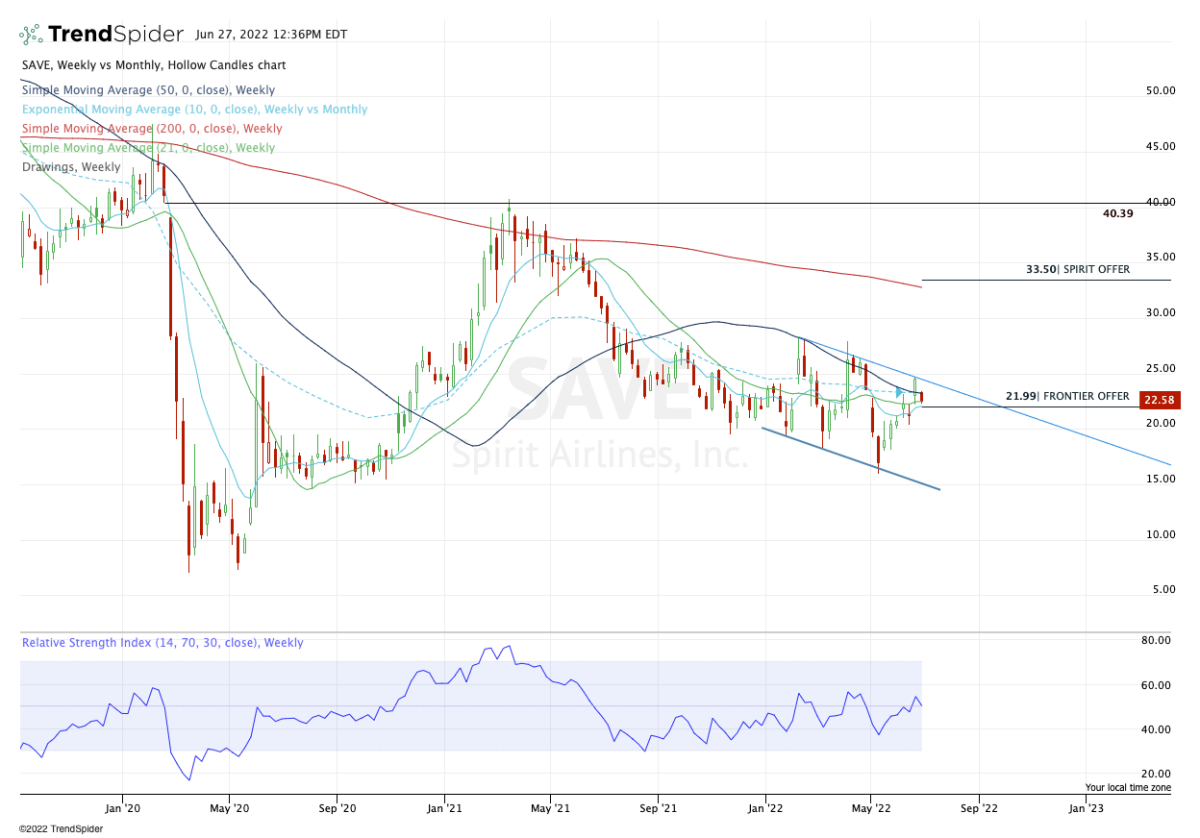
Task: Select the 40.39 horizontal level label
Action: [x=1116, y=213]
